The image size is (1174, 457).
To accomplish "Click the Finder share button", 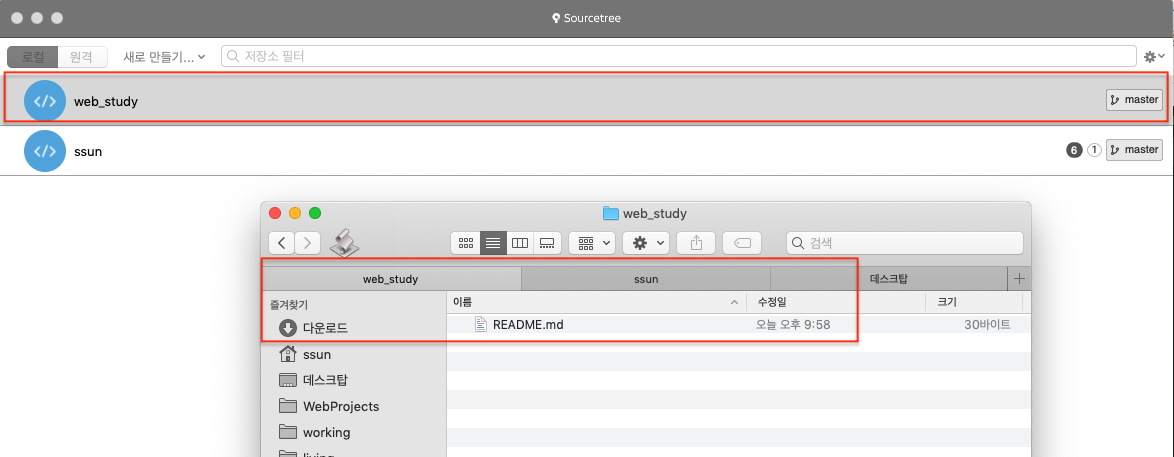I will [x=696, y=243].
